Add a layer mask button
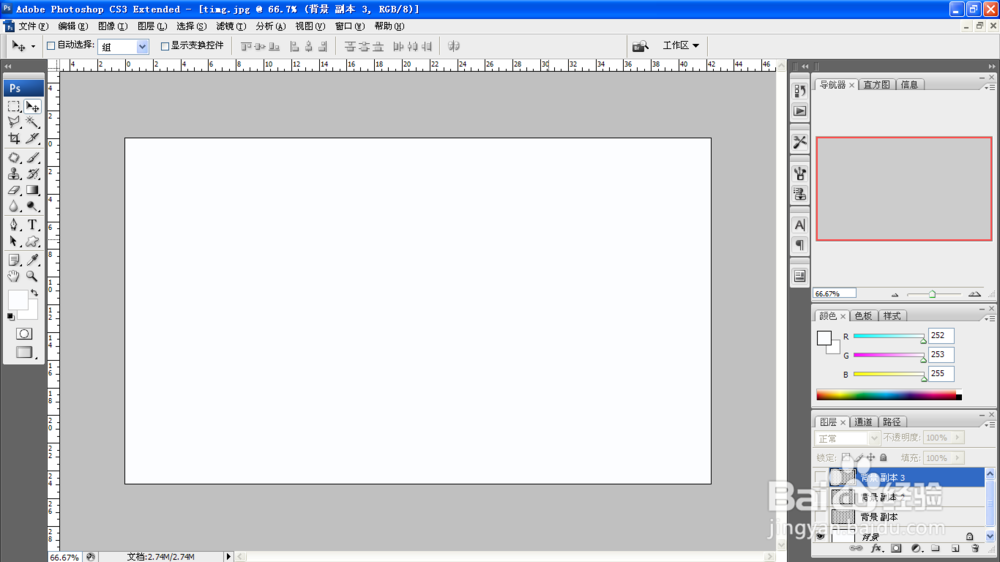 896,549
